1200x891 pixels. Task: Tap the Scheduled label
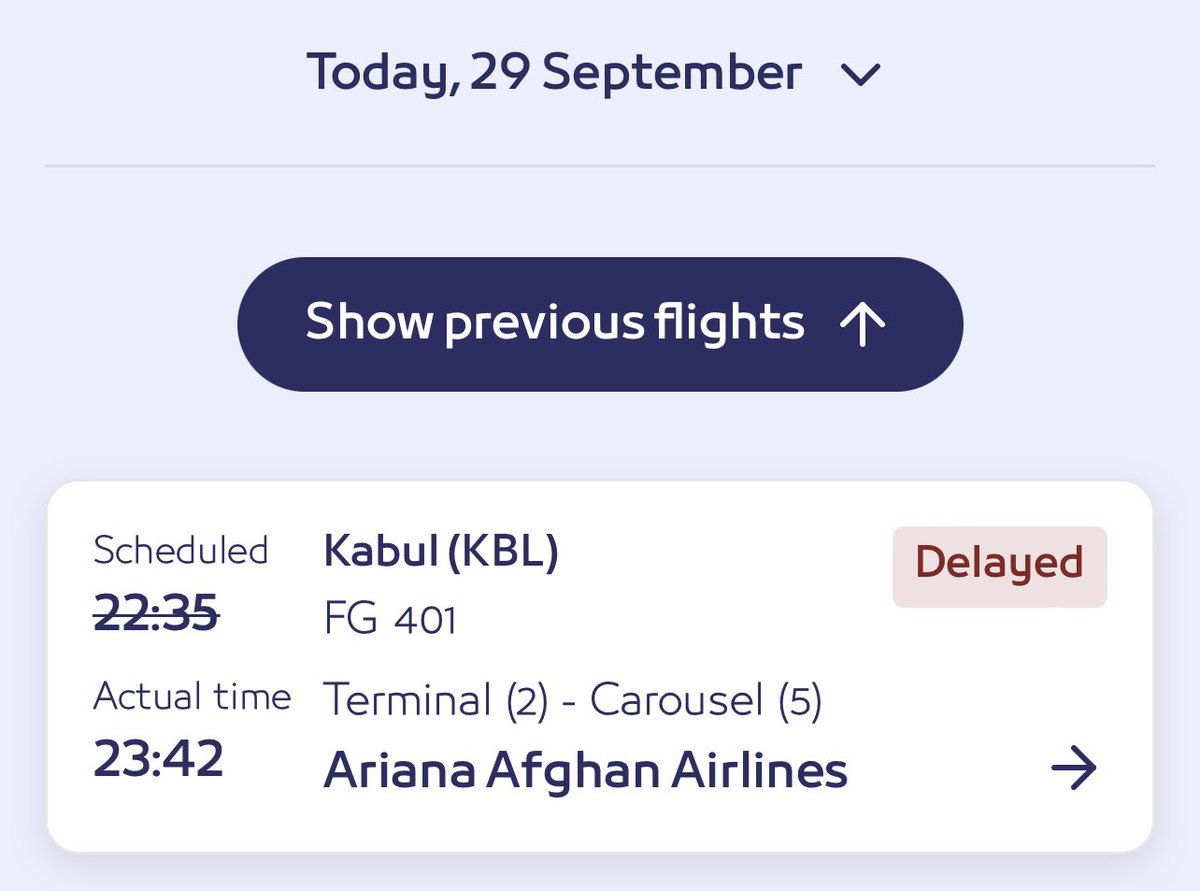(x=181, y=550)
